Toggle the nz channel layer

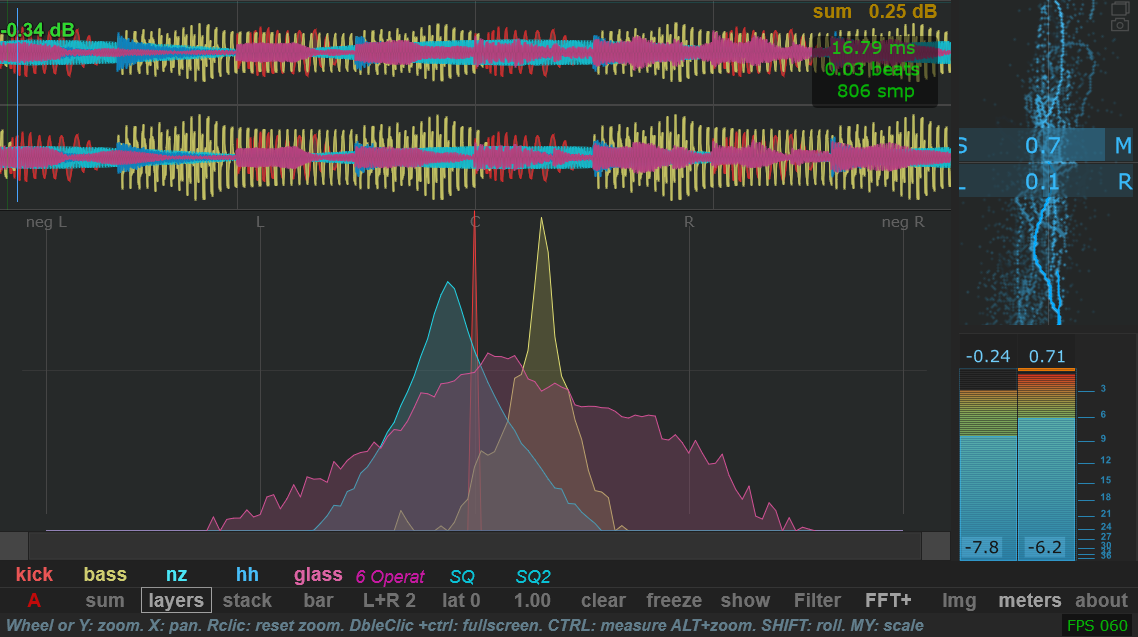[176, 575]
